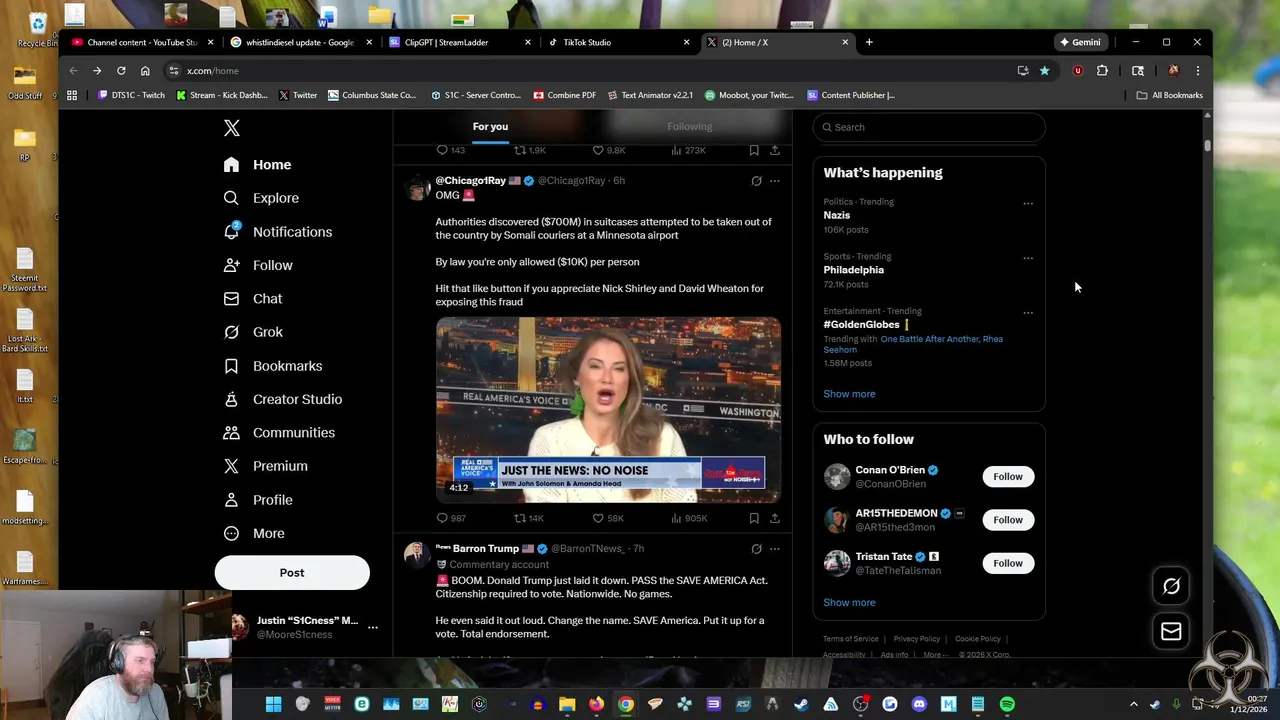
Task: Open Gemini button in Chrome
Action: [x=1080, y=42]
